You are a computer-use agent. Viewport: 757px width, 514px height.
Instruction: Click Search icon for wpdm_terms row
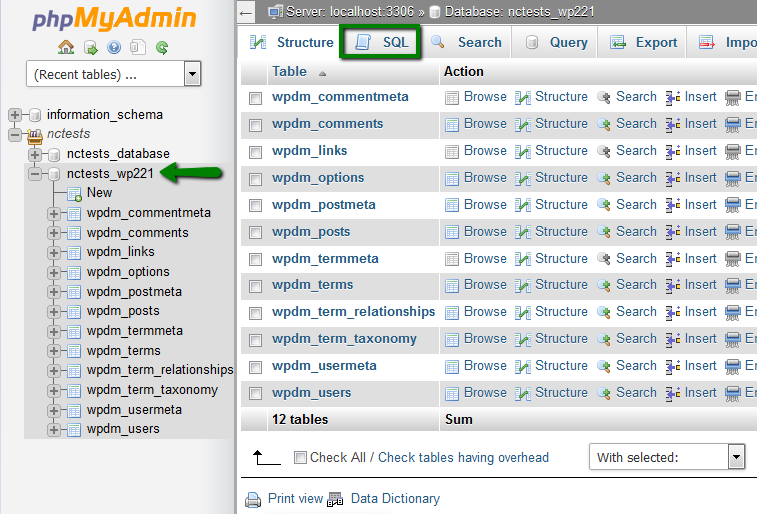604,286
